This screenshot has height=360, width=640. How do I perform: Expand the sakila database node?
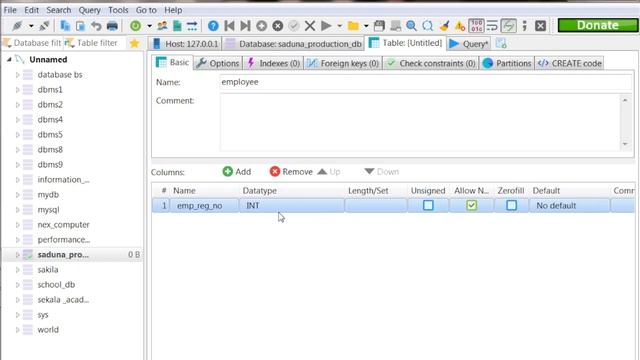[x=17, y=270]
